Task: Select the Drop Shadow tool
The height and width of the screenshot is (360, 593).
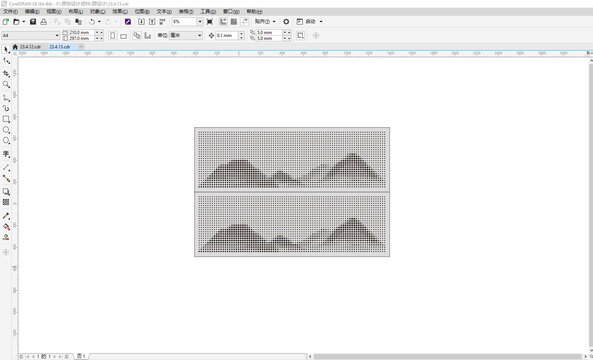Action: (x=6, y=192)
